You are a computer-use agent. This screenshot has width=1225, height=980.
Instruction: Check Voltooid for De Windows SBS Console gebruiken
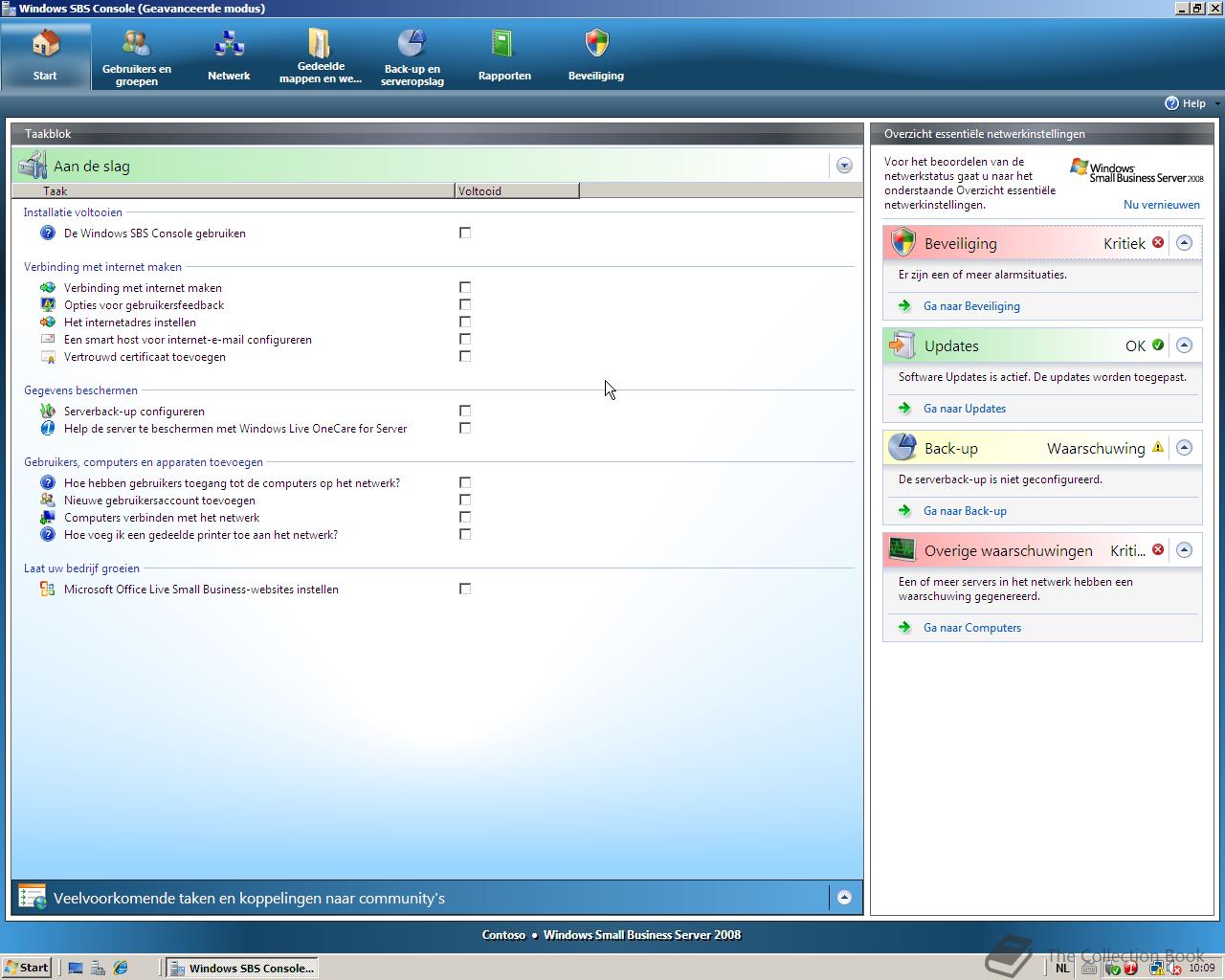(465, 233)
